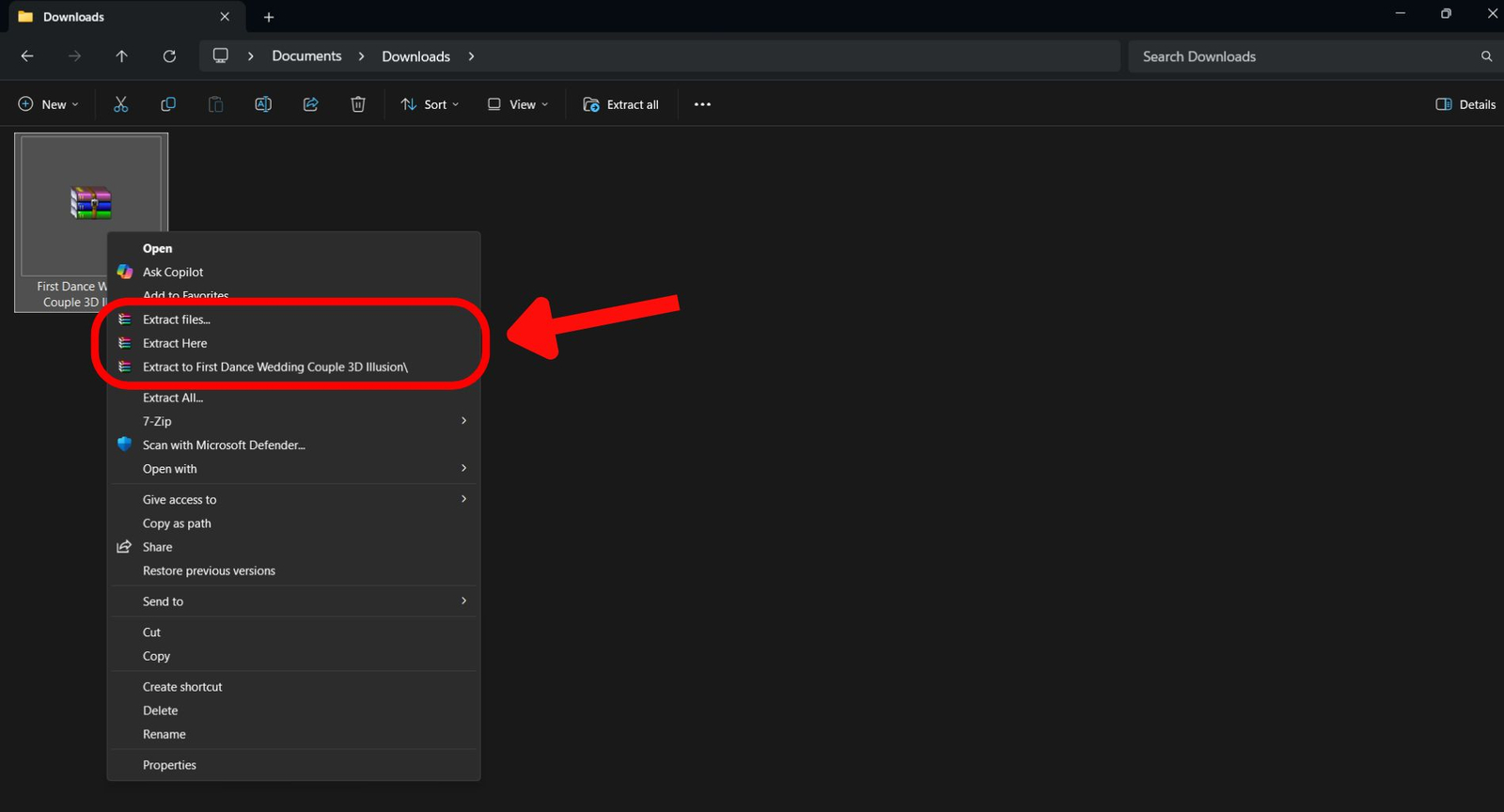Viewport: 1504px width, 812px height.
Task: Expand chevron after Downloads in address bar
Action: point(471,56)
